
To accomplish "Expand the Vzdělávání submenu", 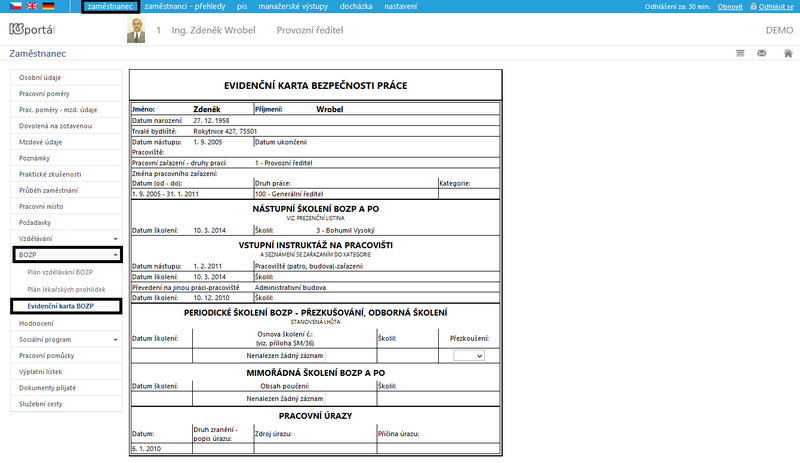I will pos(66,238).
